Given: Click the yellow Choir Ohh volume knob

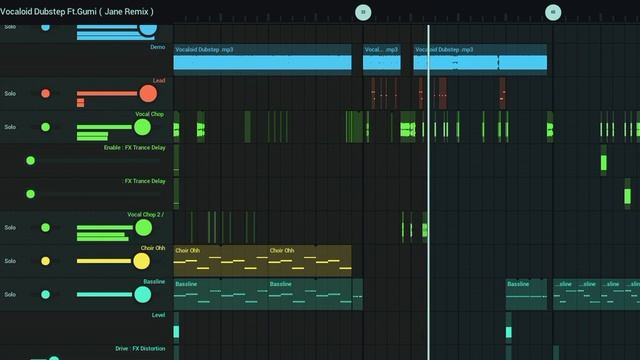Looking at the screenshot, I should tap(141, 261).
